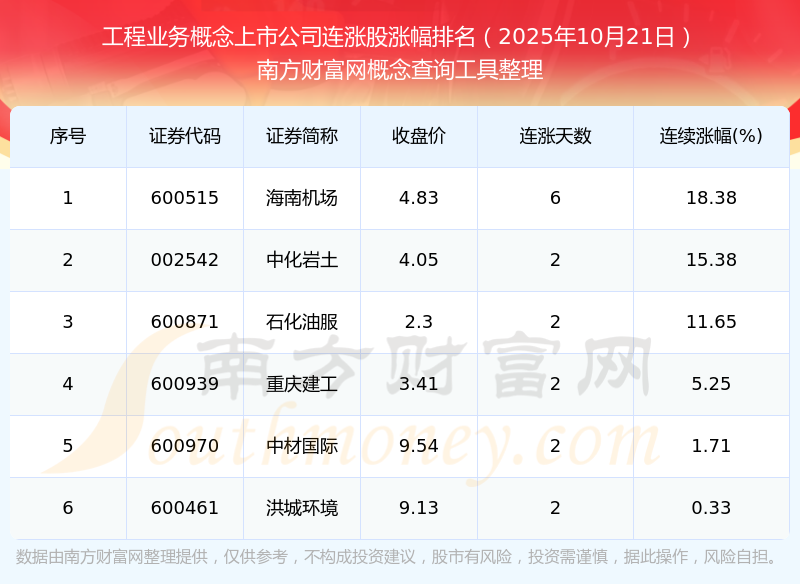Click the rise percentage 0.33
The image size is (800, 584).
pyautogui.click(x=711, y=508)
